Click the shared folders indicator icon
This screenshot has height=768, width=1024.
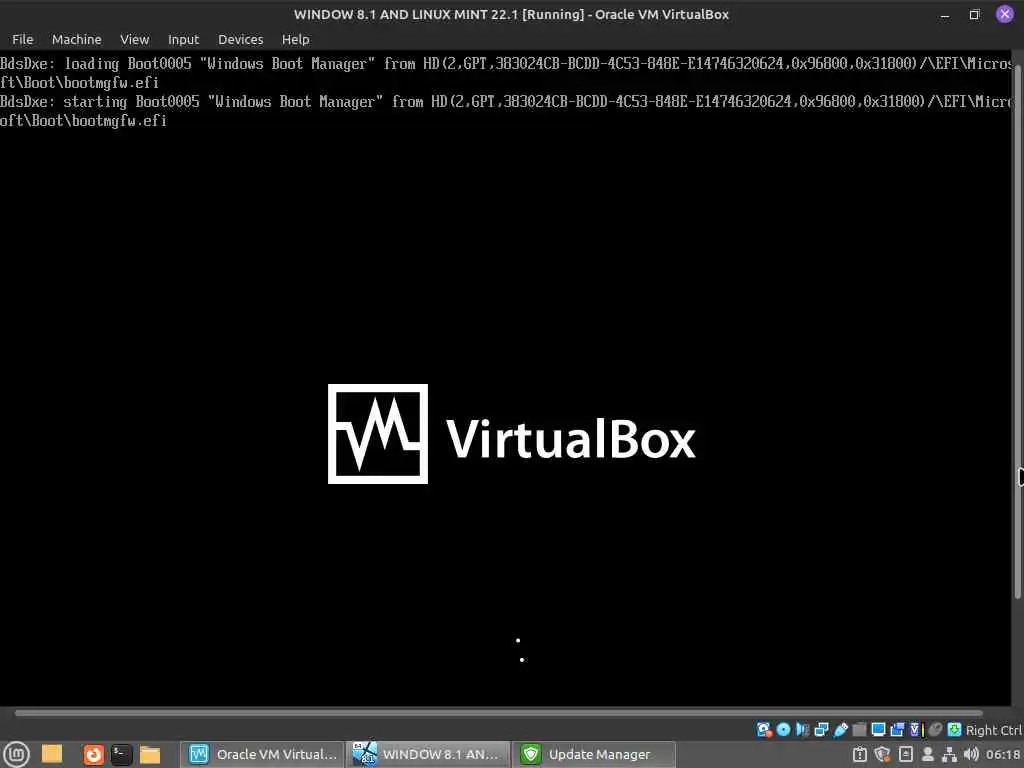click(x=859, y=729)
